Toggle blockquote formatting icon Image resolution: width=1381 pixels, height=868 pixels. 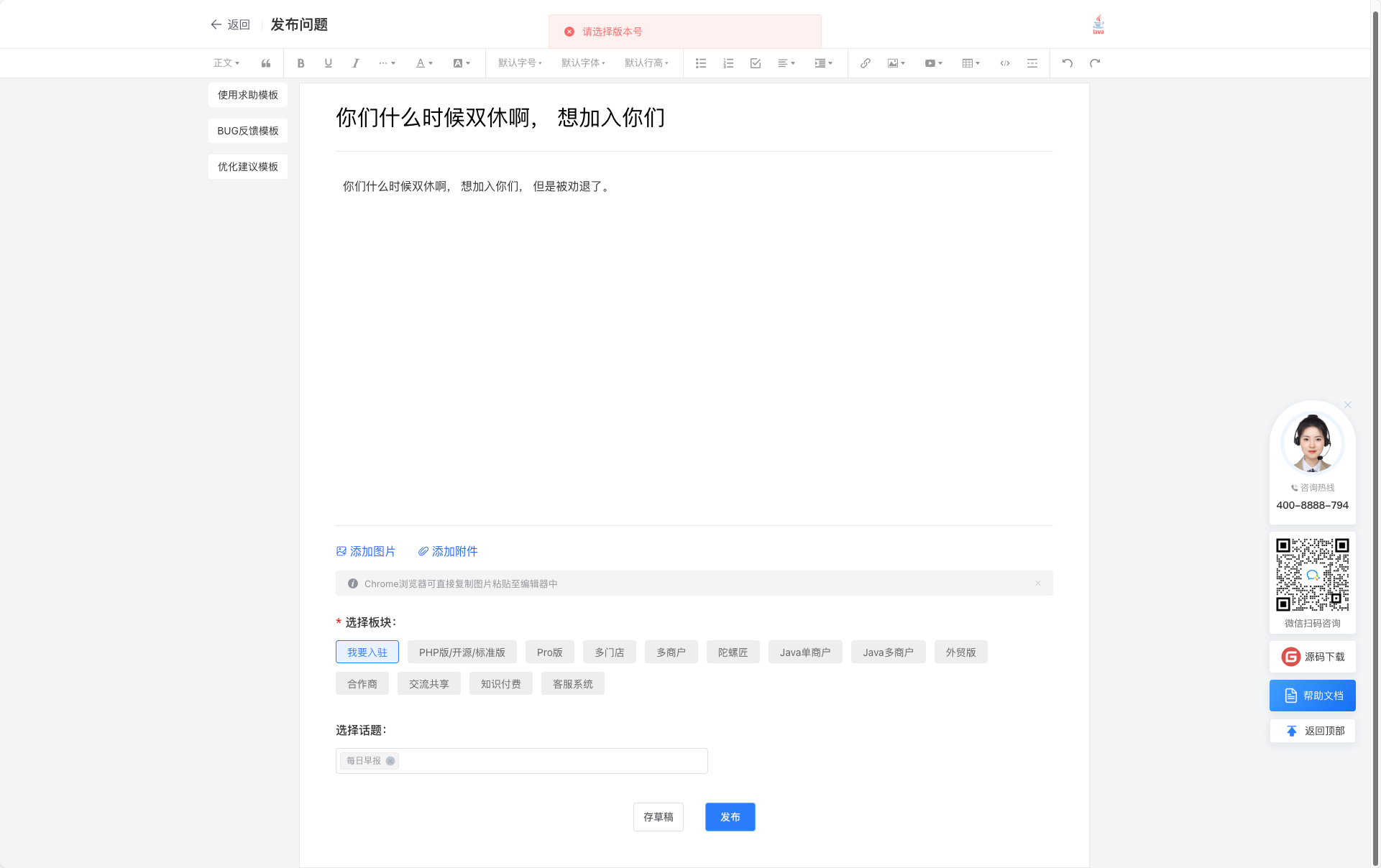[266, 63]
